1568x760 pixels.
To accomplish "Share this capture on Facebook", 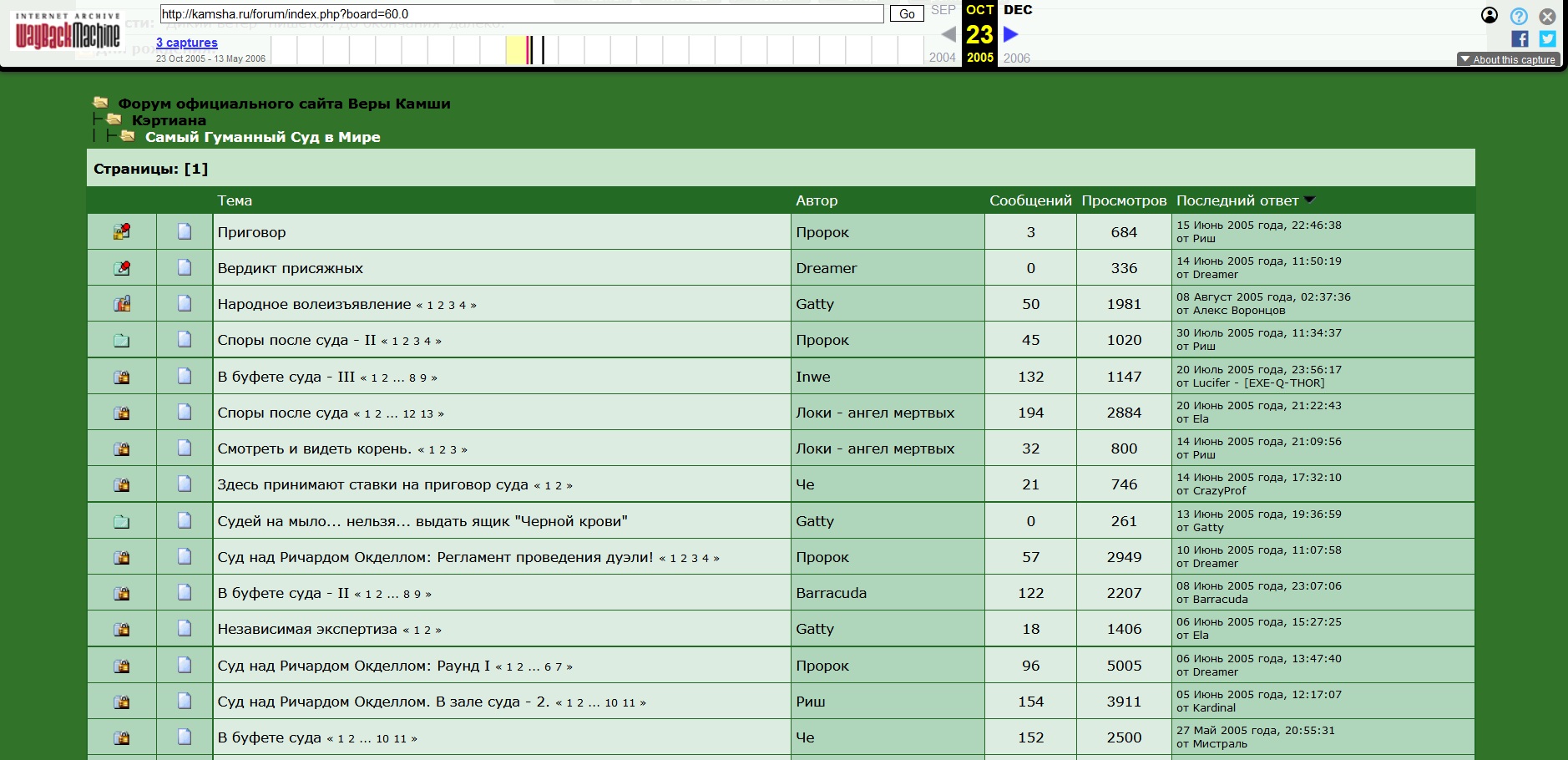I will pyautogui.click(x=1520, y=38).
